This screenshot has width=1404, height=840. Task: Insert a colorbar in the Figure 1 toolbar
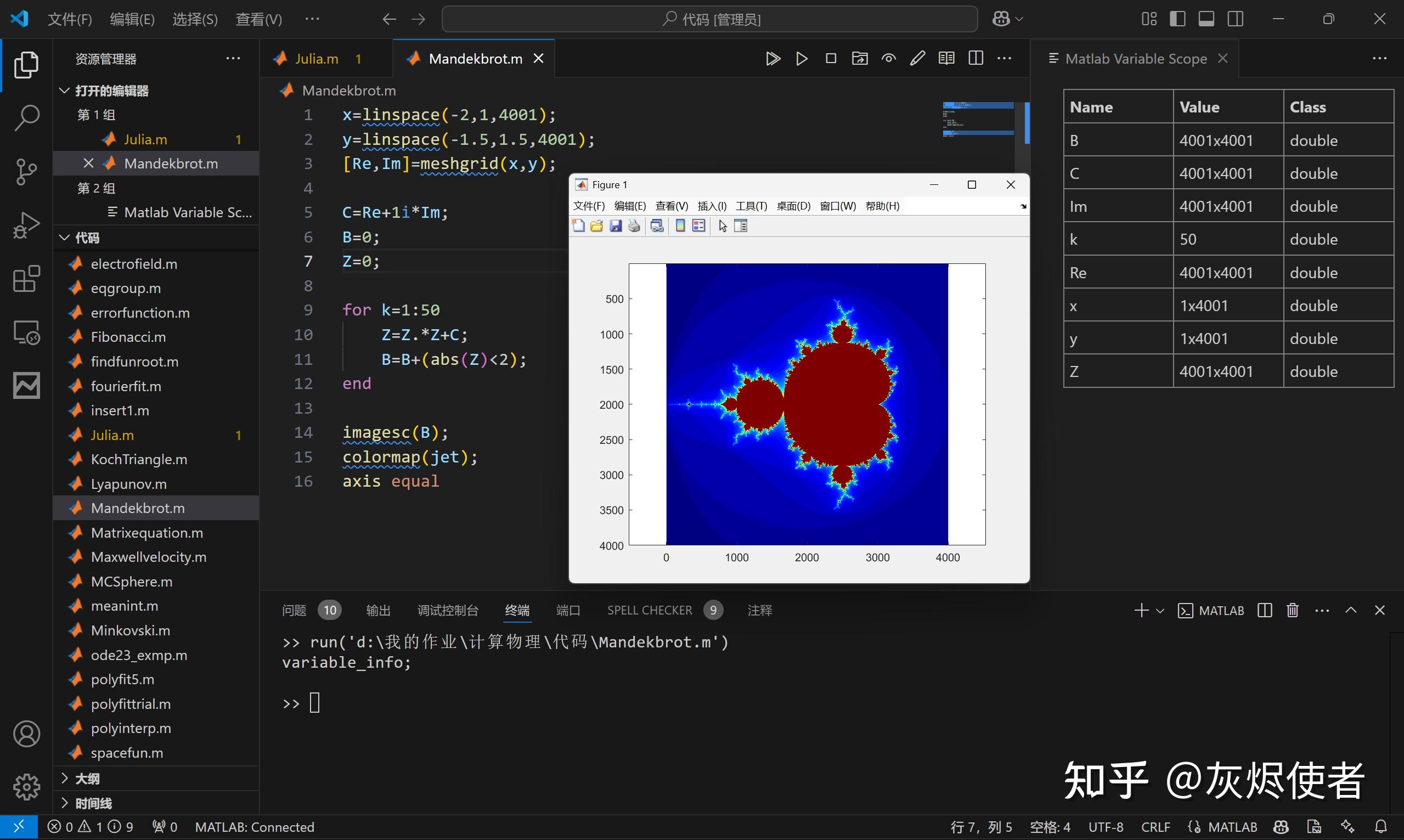coord(680,225)
